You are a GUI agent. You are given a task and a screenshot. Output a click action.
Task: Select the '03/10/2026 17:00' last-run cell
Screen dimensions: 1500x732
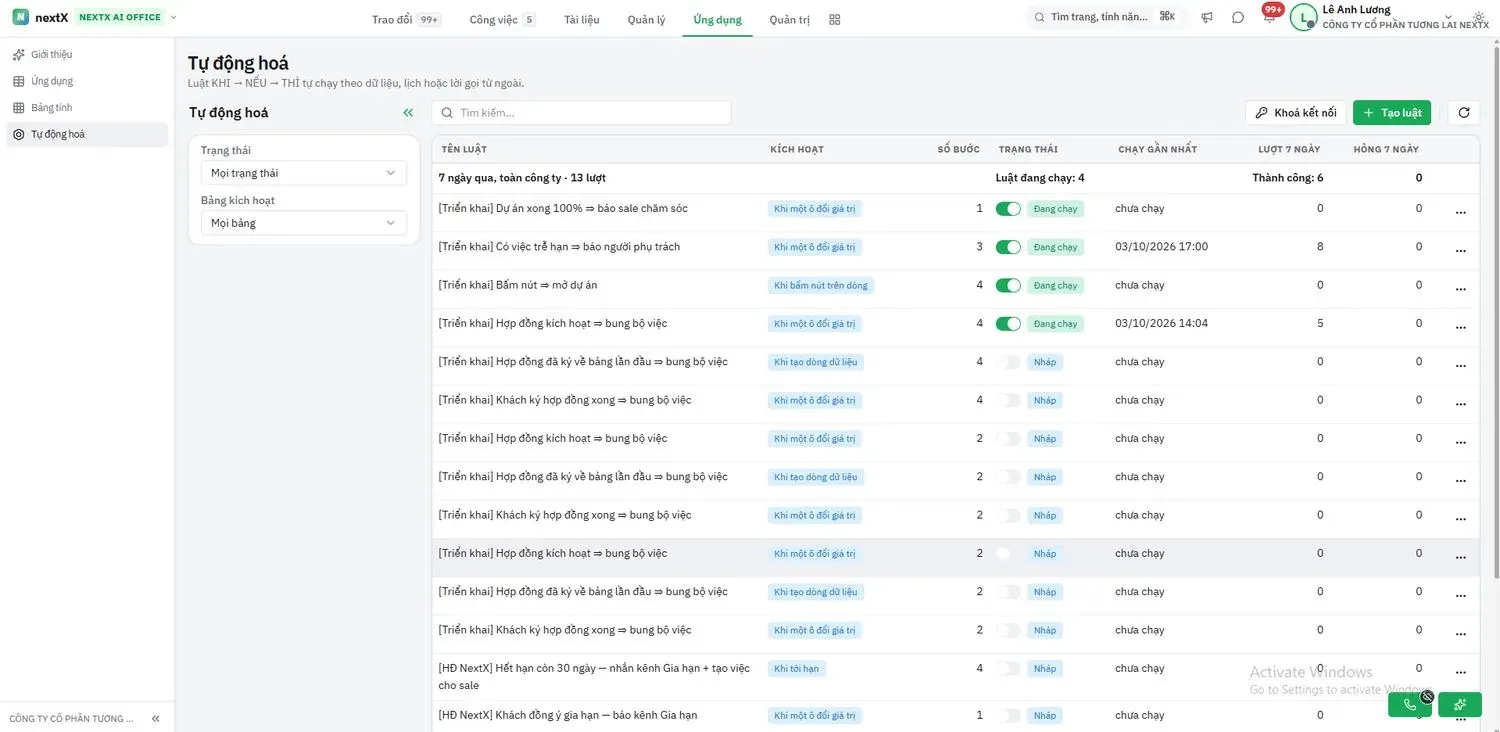pos(1162,247)
